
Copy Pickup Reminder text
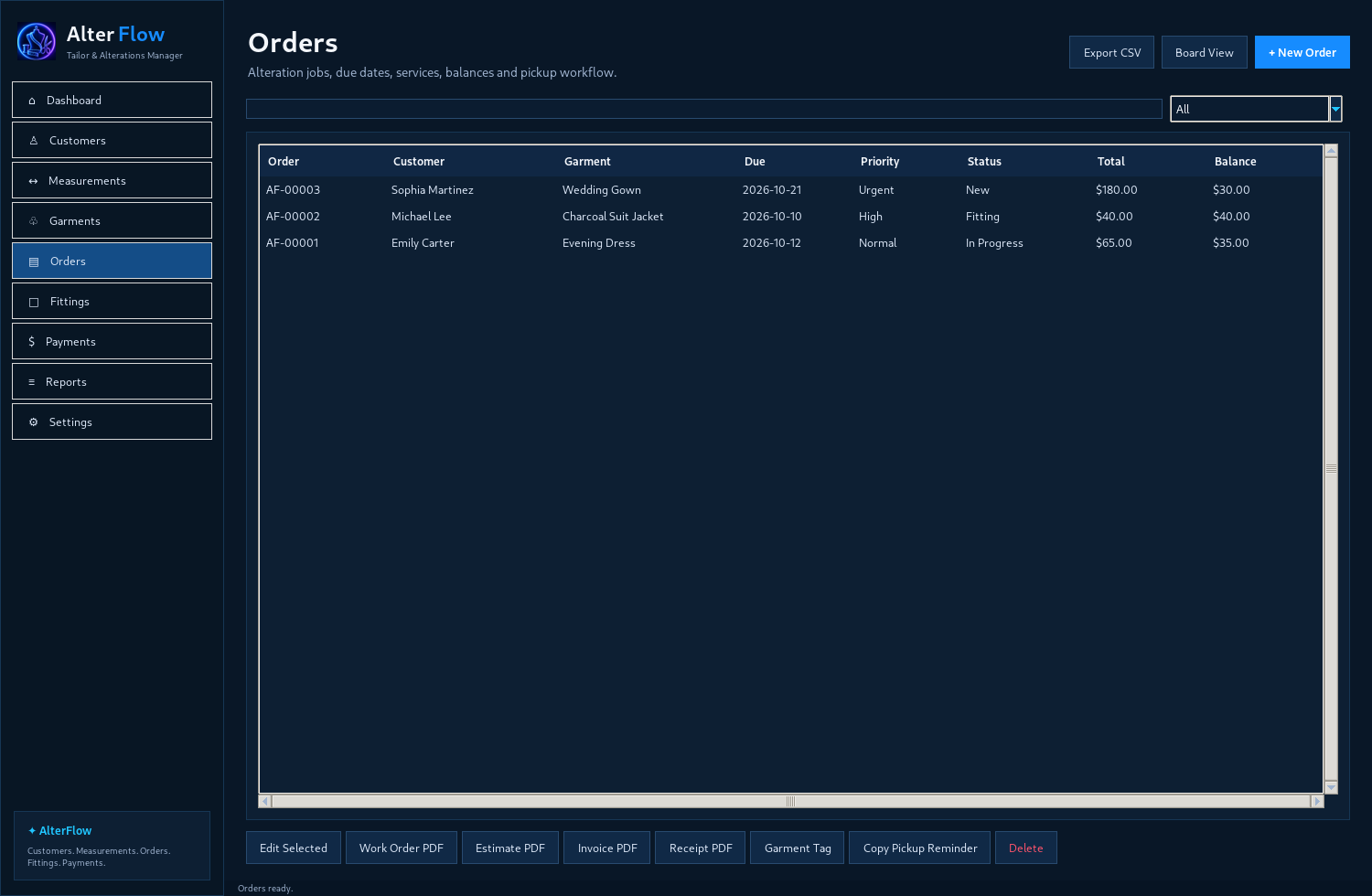click(920, 848)
